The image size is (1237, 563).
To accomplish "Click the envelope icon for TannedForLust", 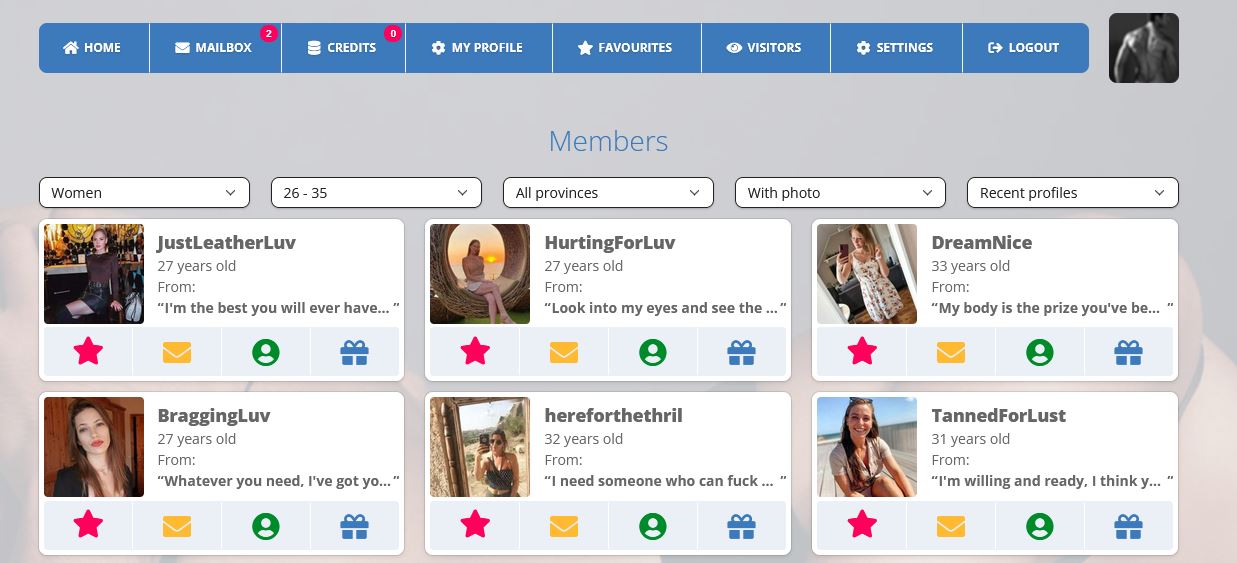I will (x=951, y=525).
